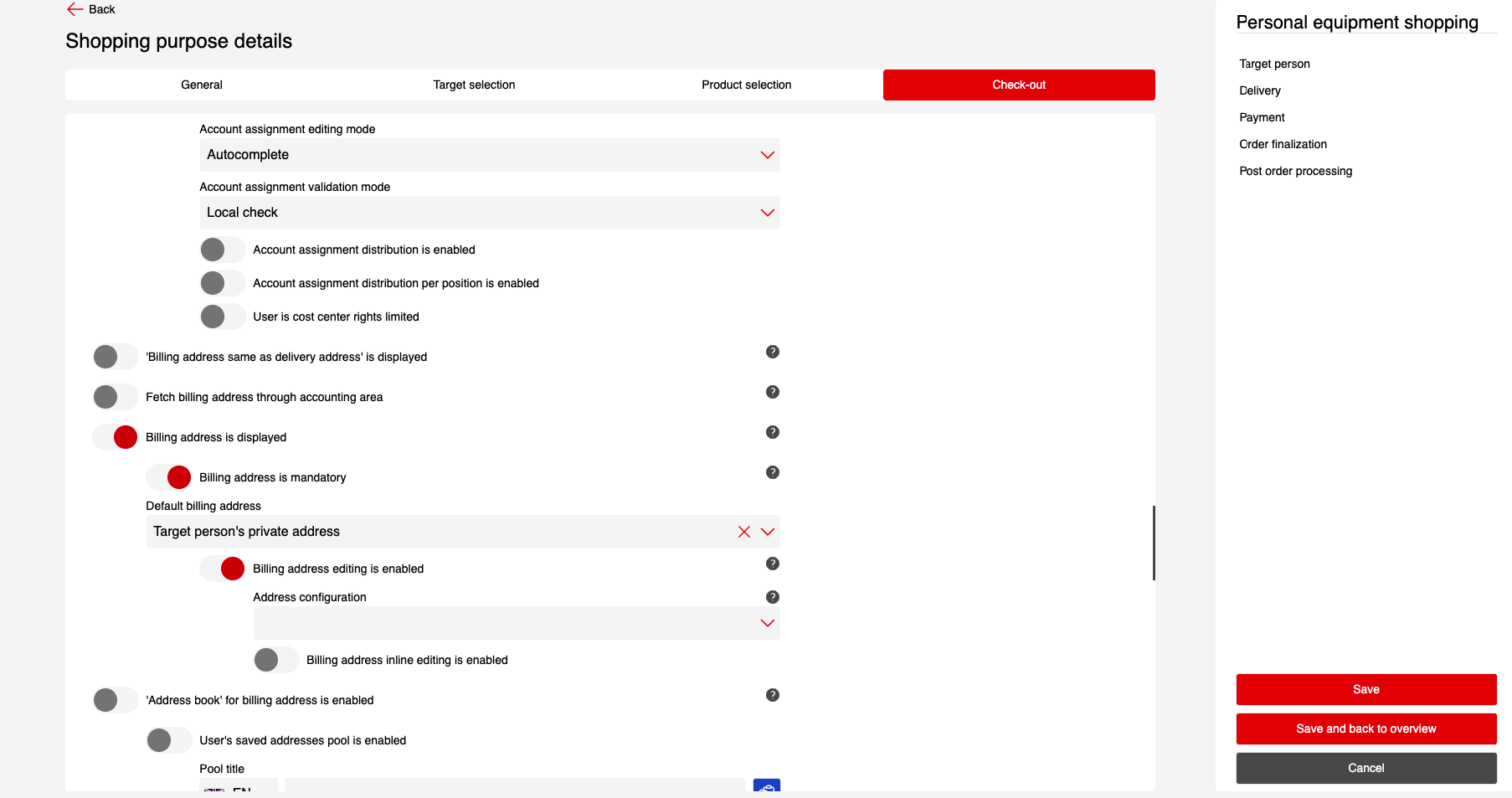Disable Billing address is mandatory toggle
Screen dimensions: 1512x798
tap(168, 477)
